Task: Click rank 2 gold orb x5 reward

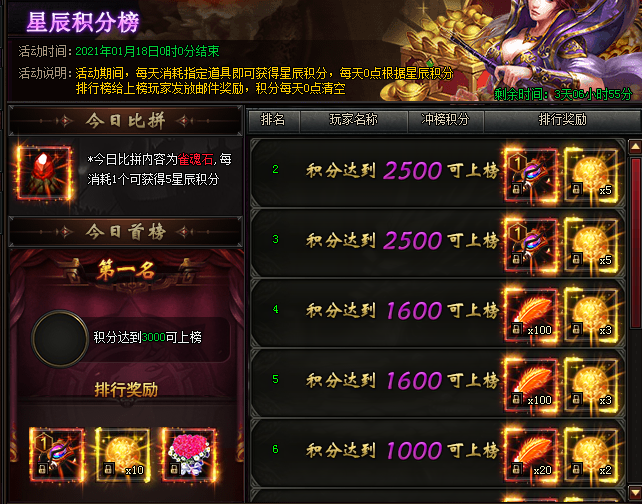Action: coord(591,175)
